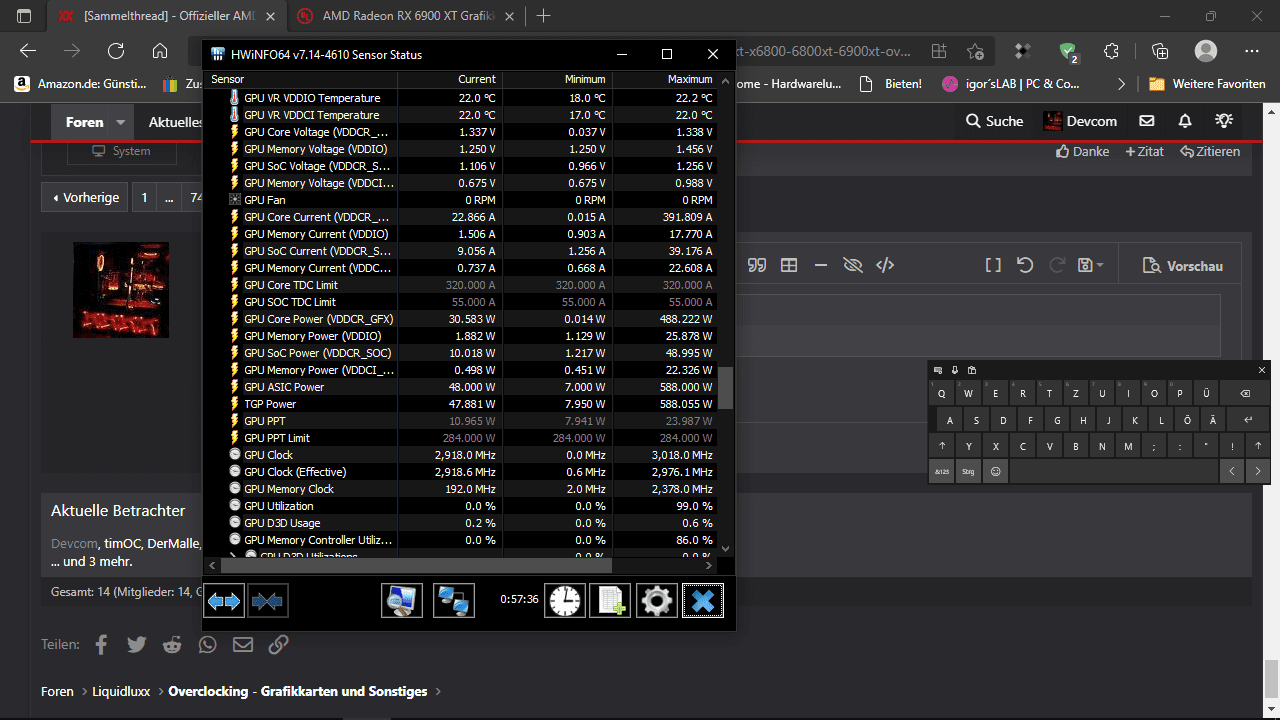Undo last change in editor
Image resolution: width=1280 pixels, height=720 pixels.
[x=1025, y=265]
